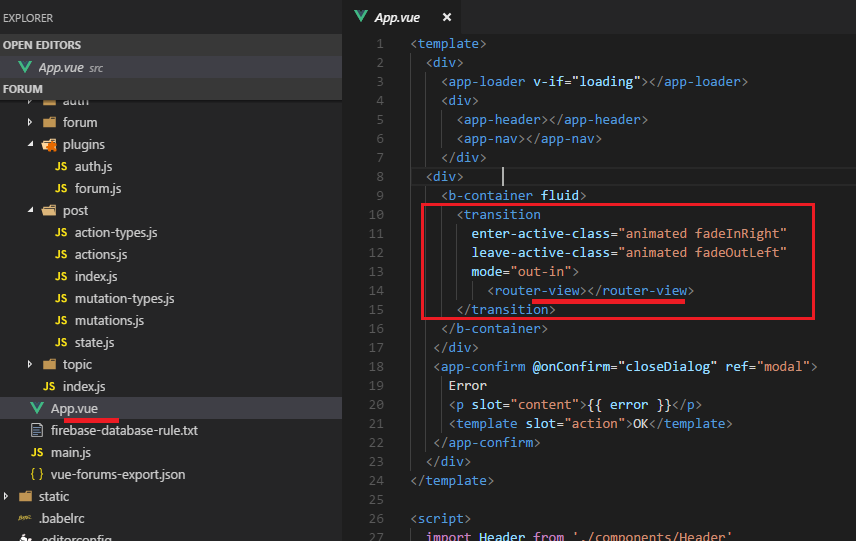Click the app-header tag line
The height and width of the screenshot is (541, 856).
pos(552,120)
